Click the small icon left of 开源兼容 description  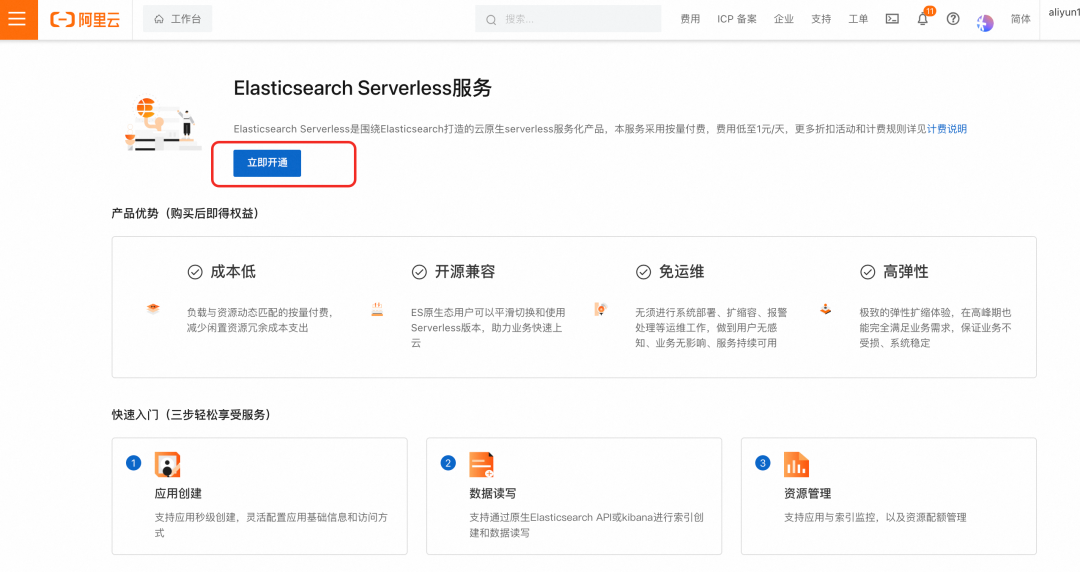coord(377,309)
